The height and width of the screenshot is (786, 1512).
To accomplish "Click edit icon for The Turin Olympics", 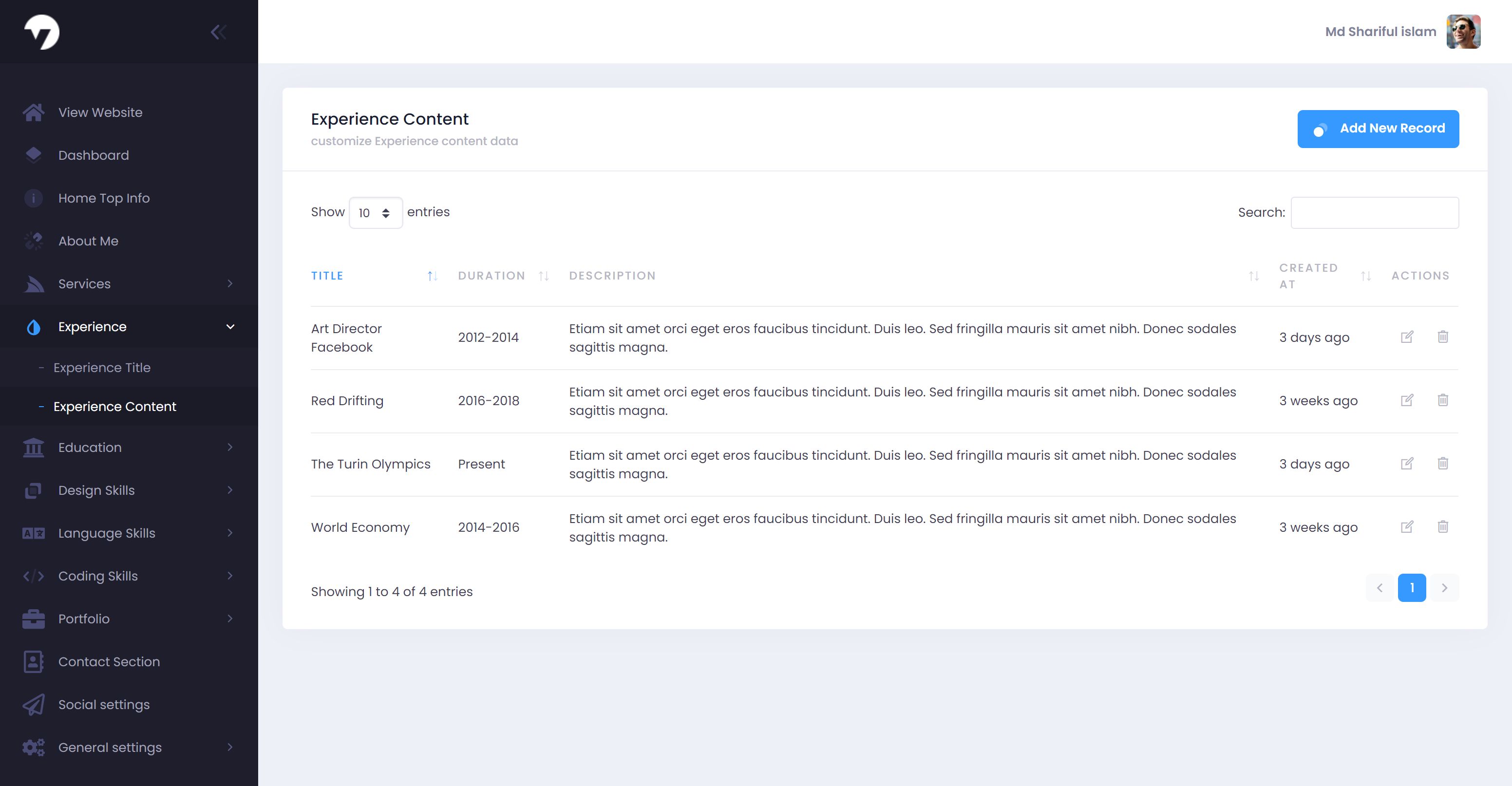I will tap(1406, 464).
